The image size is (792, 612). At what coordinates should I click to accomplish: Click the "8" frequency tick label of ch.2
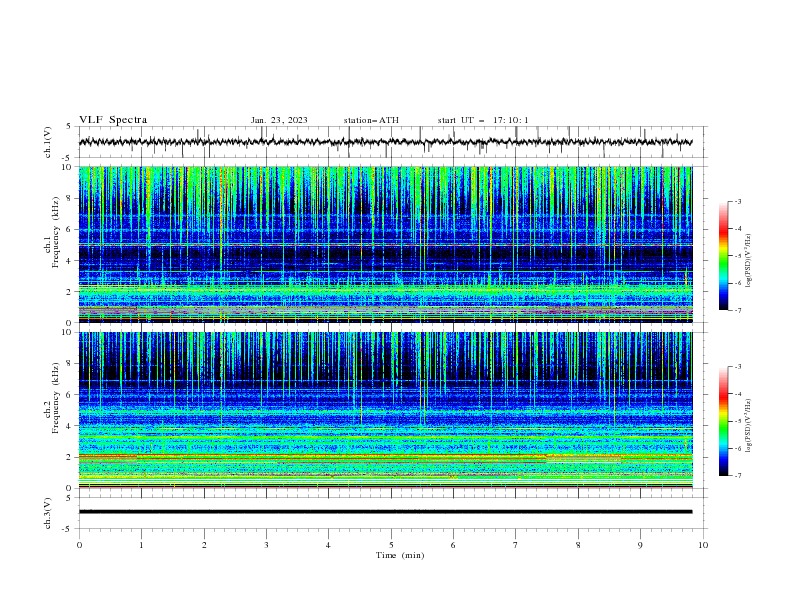pyautogui.click(x=69, y=364)
